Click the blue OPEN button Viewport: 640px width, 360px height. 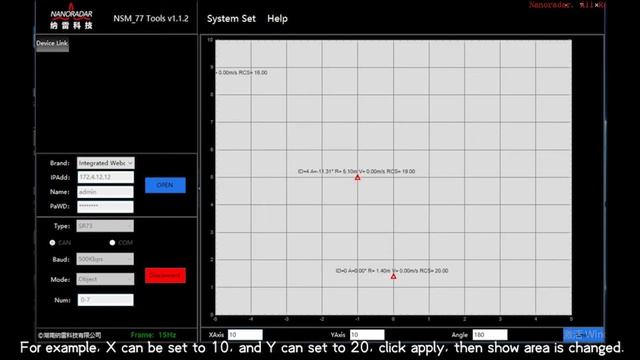(165, 185)
